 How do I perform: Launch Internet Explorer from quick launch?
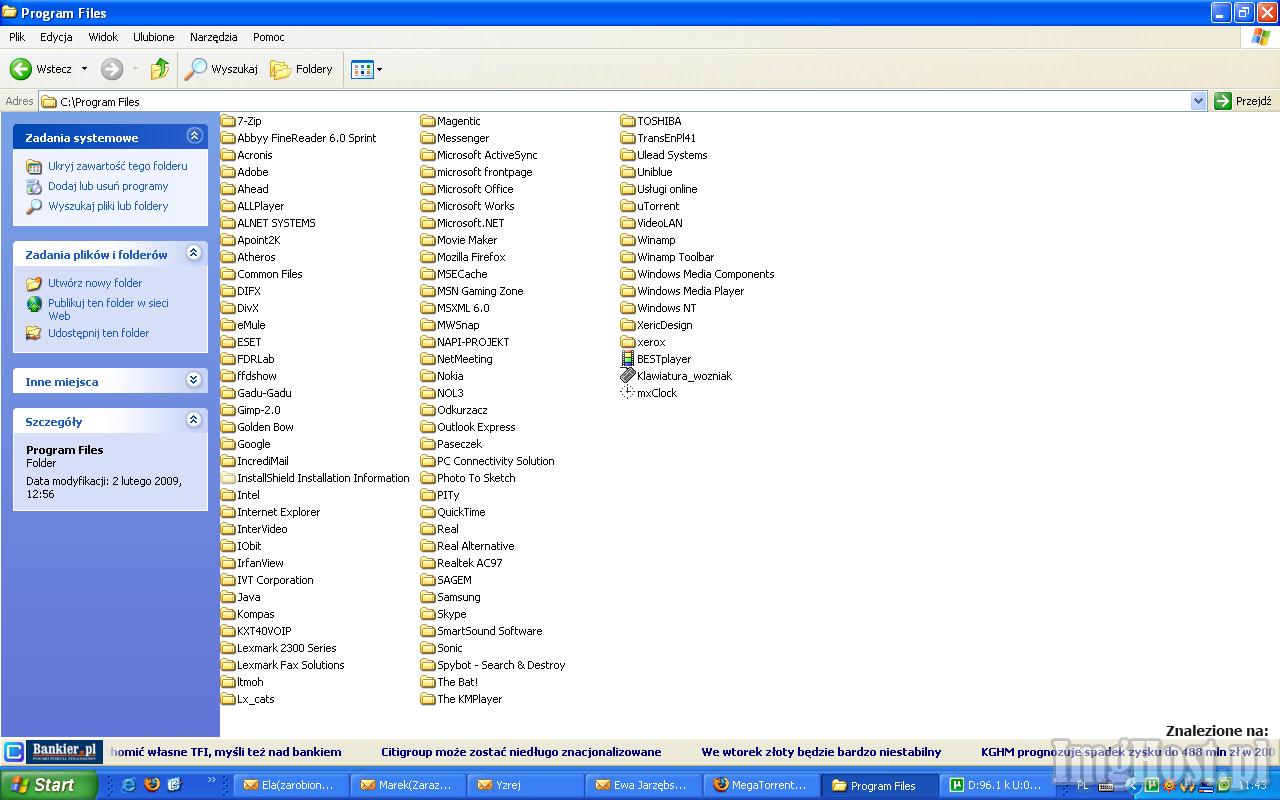(128, 785)
